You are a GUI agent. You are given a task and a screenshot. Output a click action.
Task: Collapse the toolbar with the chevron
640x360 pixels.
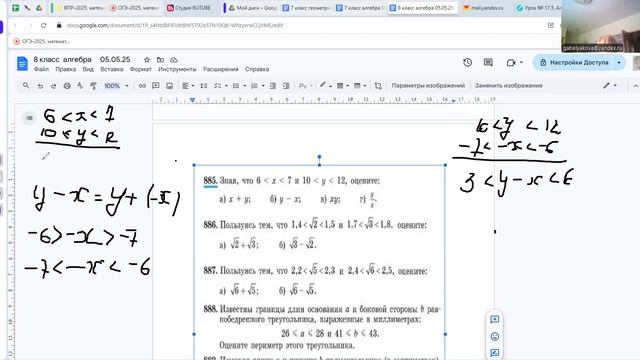(x=636, y=86)
